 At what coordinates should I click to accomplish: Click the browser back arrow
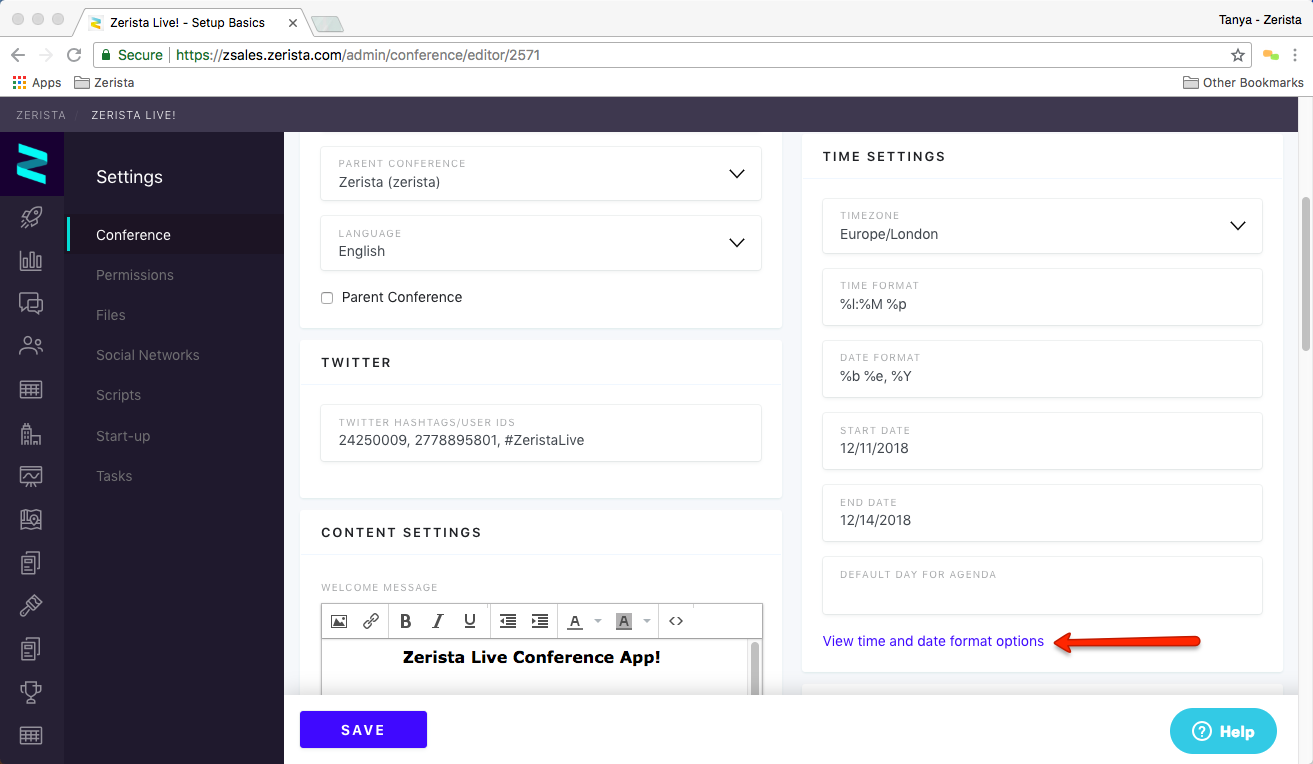coord(18,55)
